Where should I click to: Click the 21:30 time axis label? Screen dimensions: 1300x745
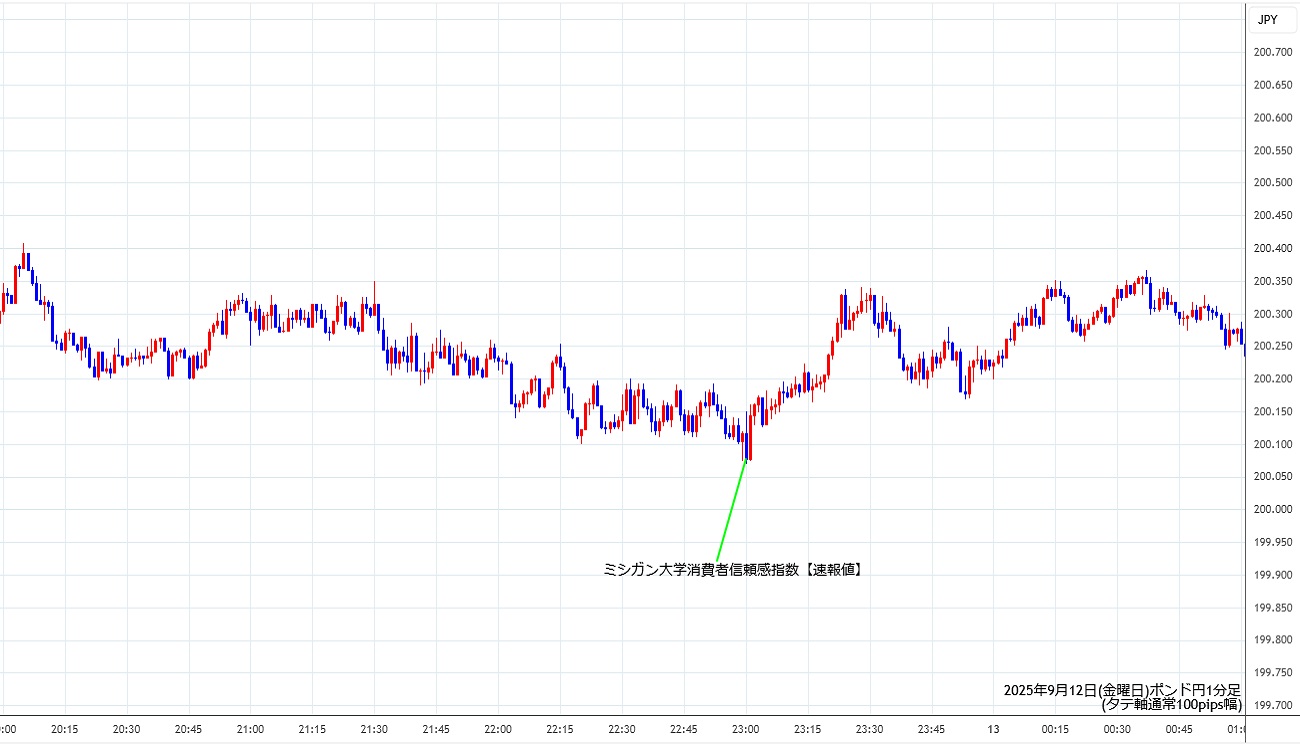(374, 729)
